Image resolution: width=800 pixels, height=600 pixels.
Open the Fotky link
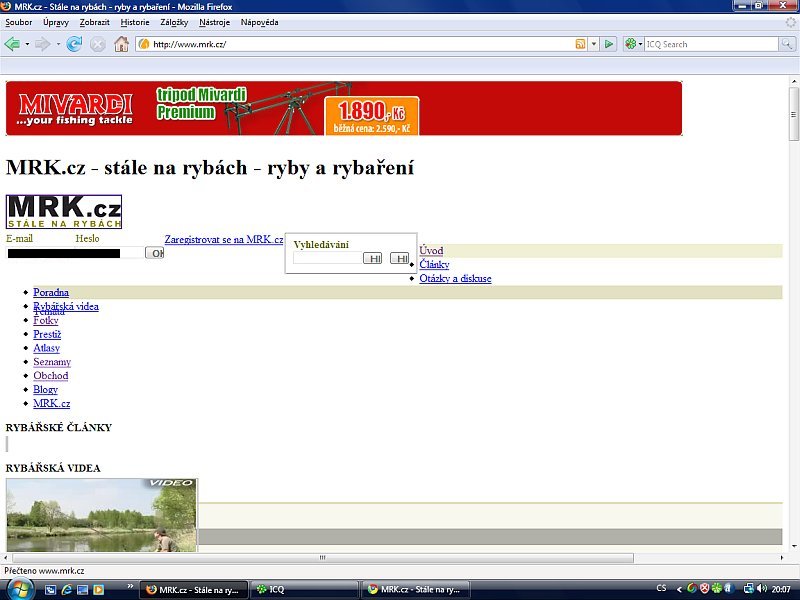[46, 320]
